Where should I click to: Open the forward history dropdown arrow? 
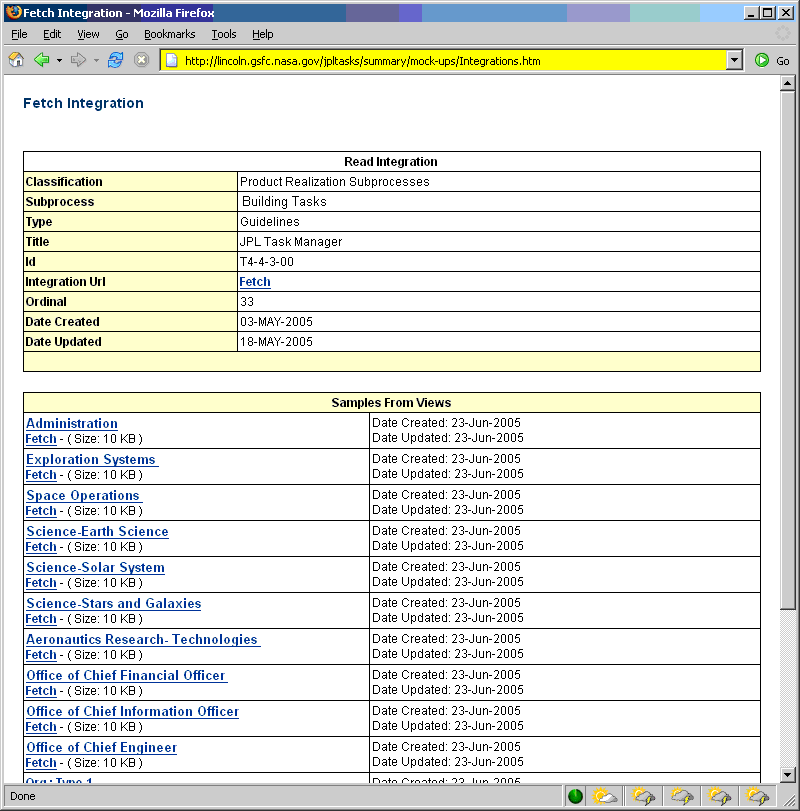tap(96, 61)
